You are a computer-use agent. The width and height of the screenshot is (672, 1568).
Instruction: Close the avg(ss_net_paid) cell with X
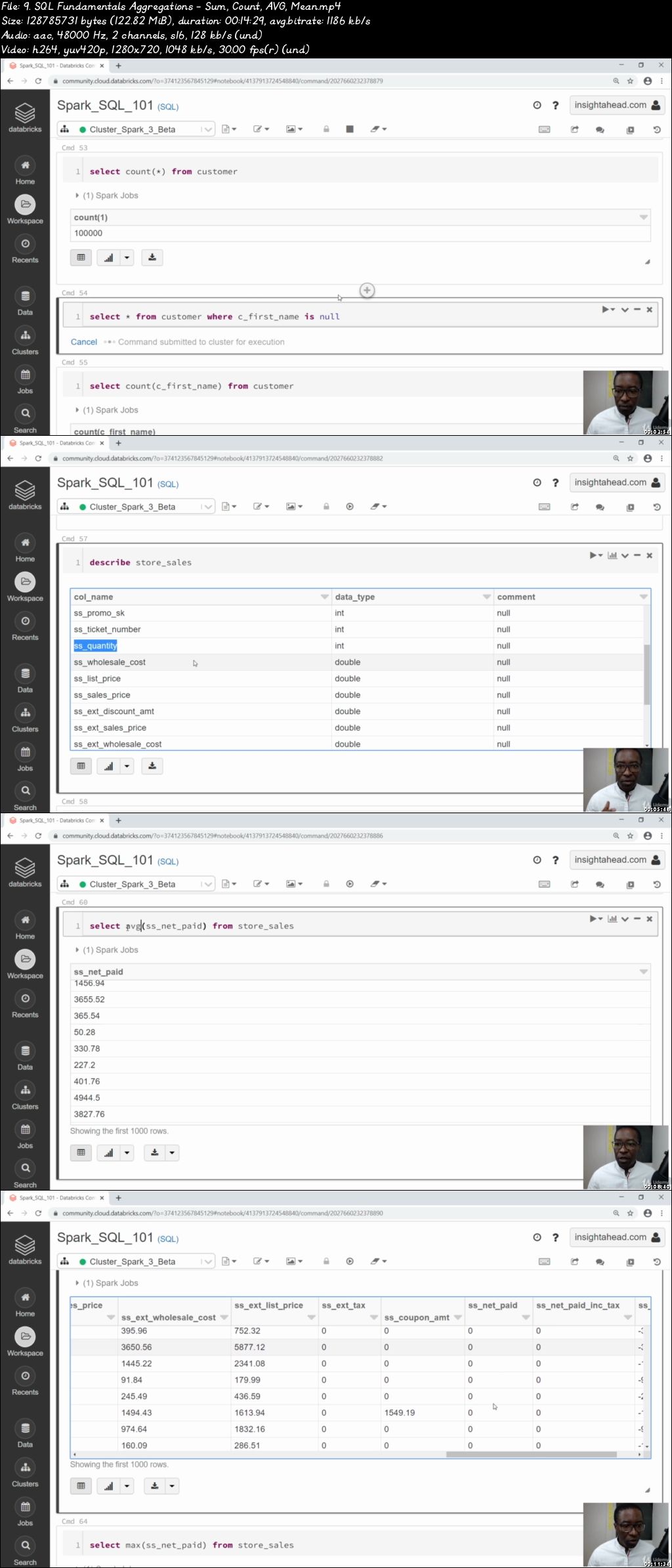pos(649,919)
